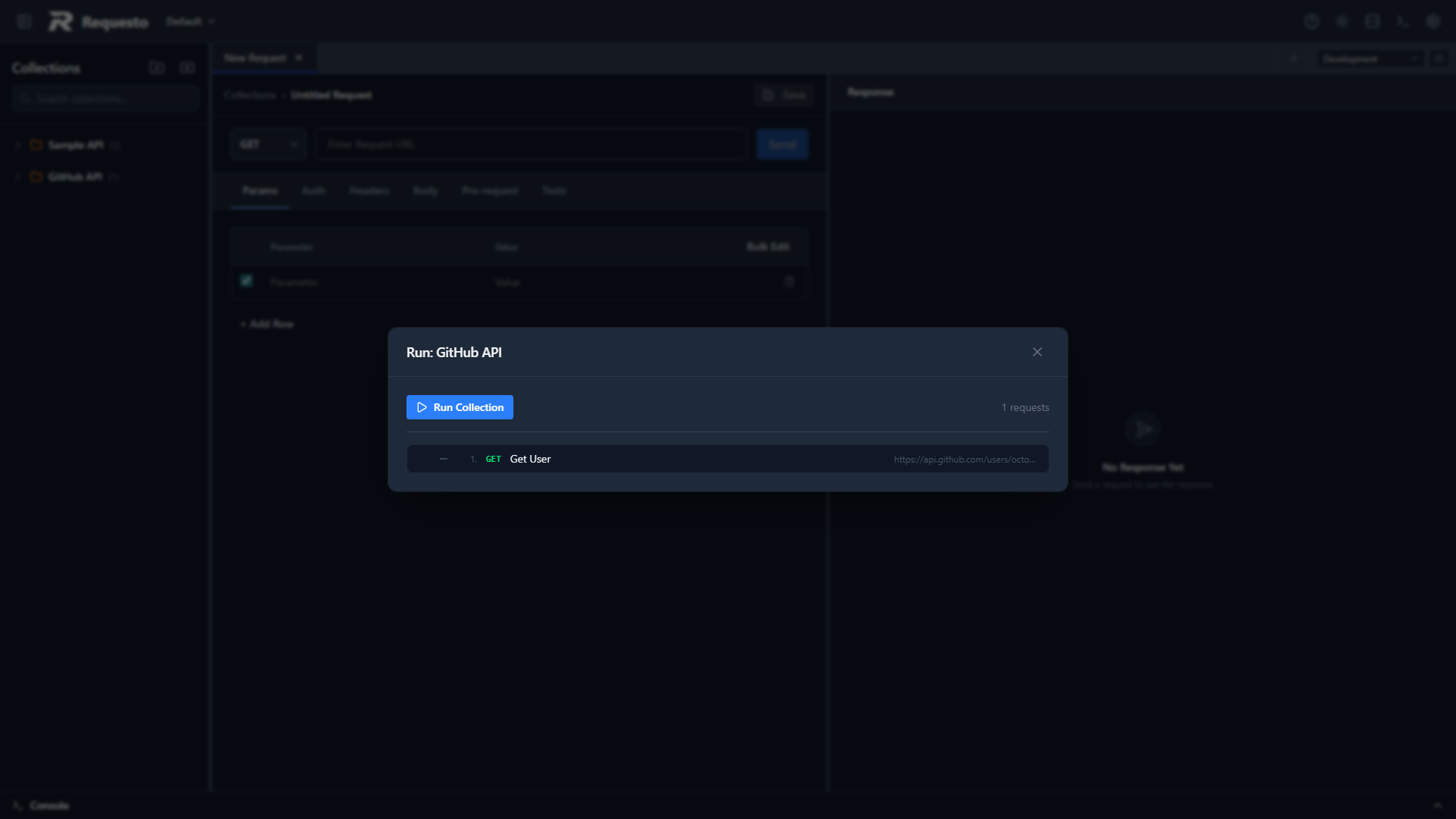Click the new collection folder icon
This screenshot has width=1456, height=819.
157,67
